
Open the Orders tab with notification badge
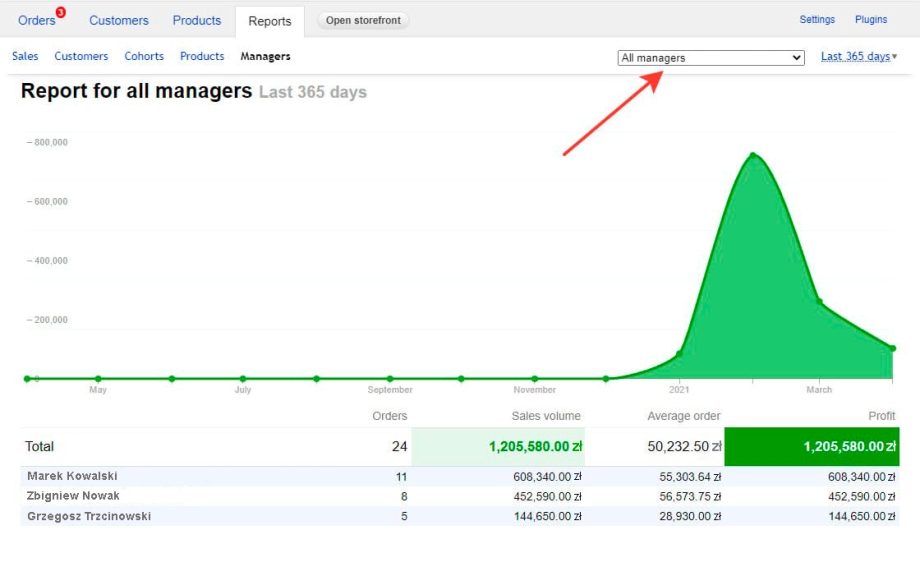pos(36,20)
